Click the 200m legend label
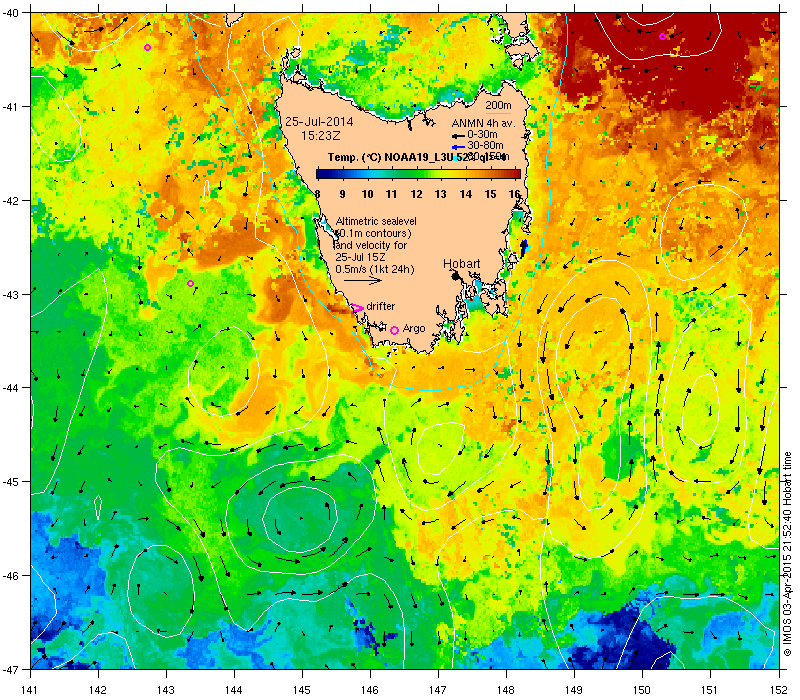The image size is (800, 700). tap(498, 106)
